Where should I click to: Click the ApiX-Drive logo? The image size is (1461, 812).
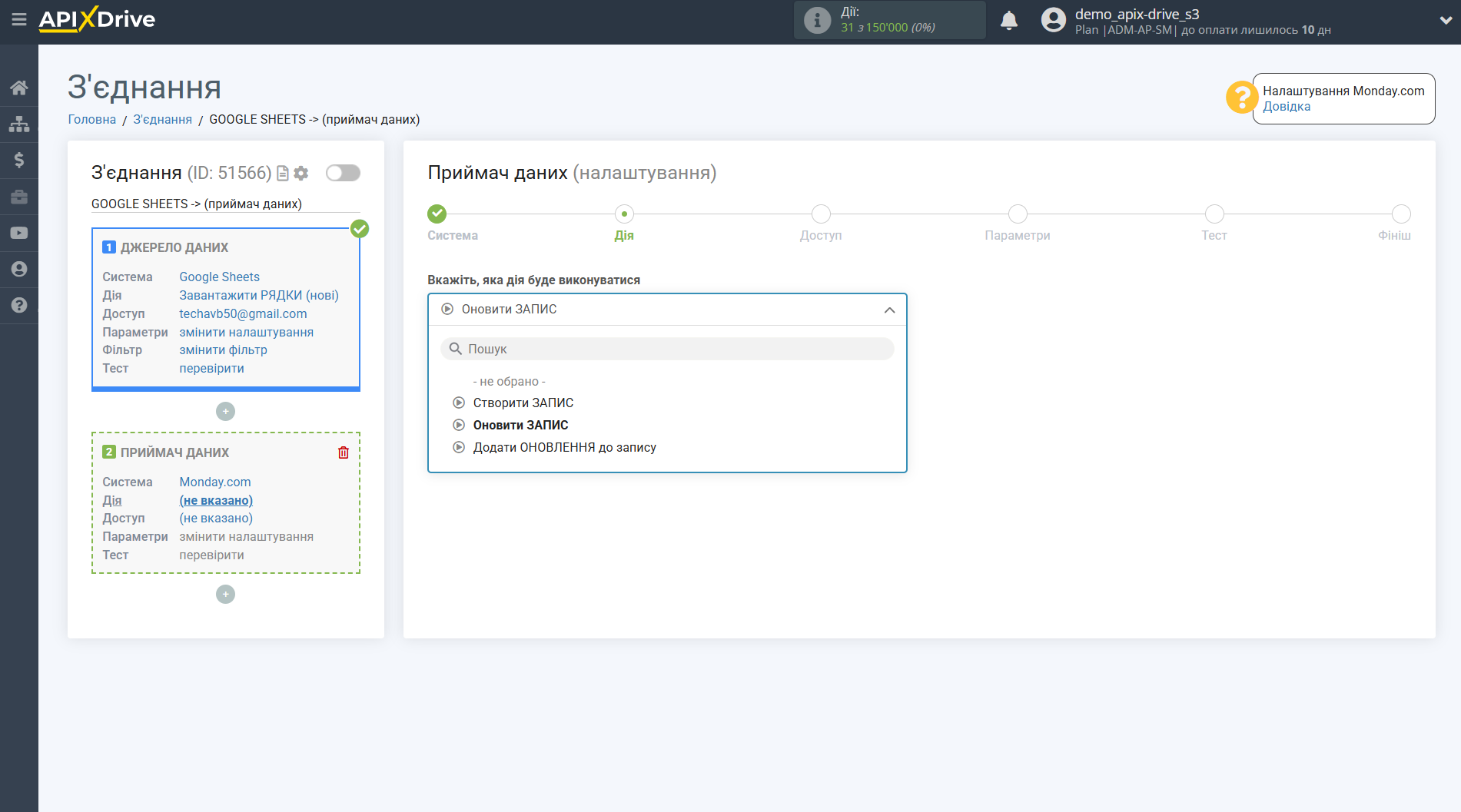97,19
